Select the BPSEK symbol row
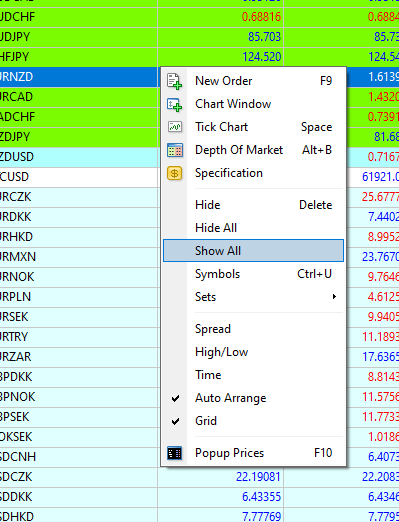 (80, 417)
